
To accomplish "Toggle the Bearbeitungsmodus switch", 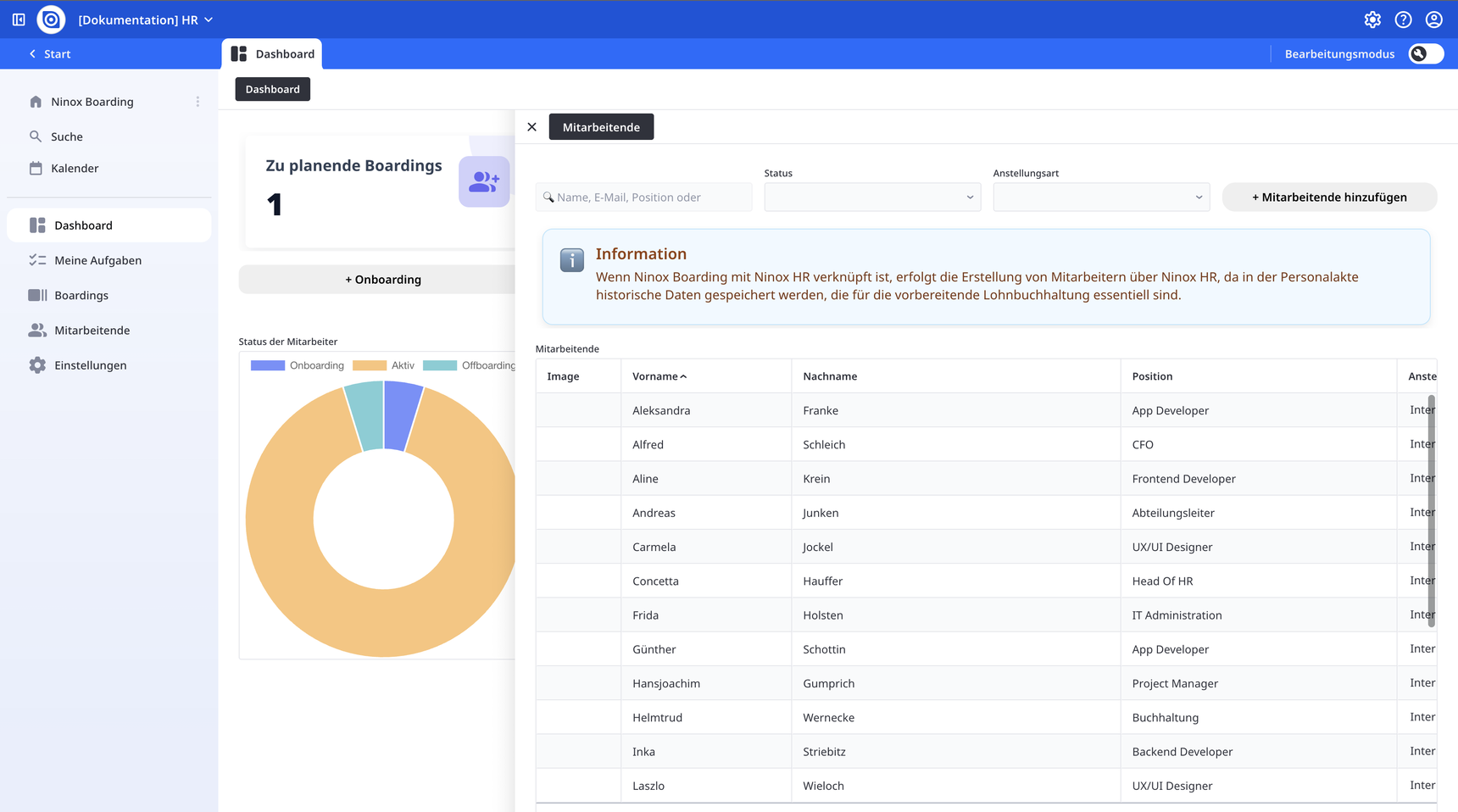I will [x=1425, y=54].
